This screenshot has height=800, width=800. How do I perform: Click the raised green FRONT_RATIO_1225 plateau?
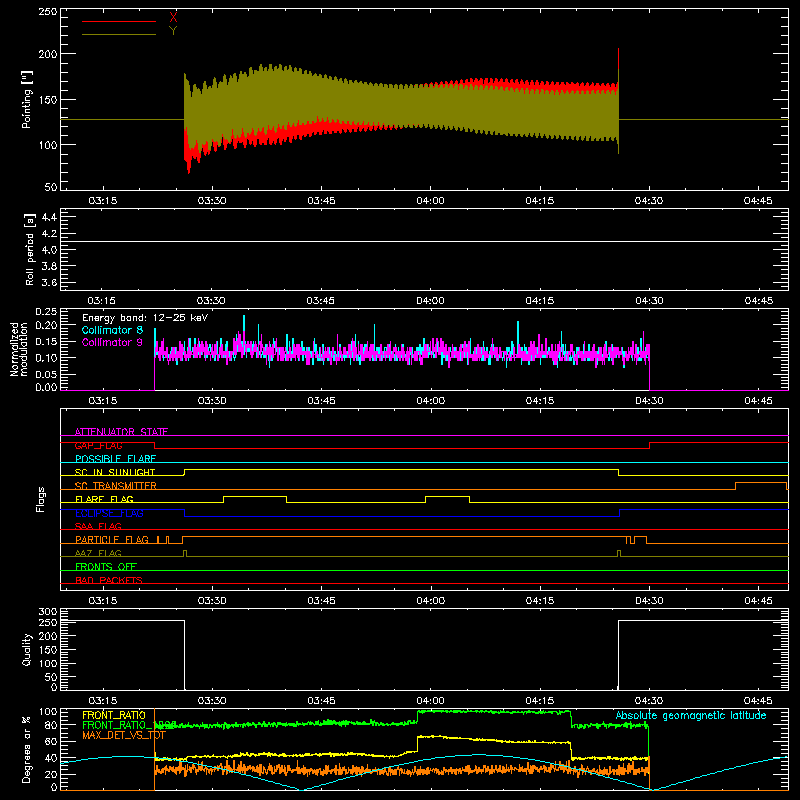tap(493, 712)
